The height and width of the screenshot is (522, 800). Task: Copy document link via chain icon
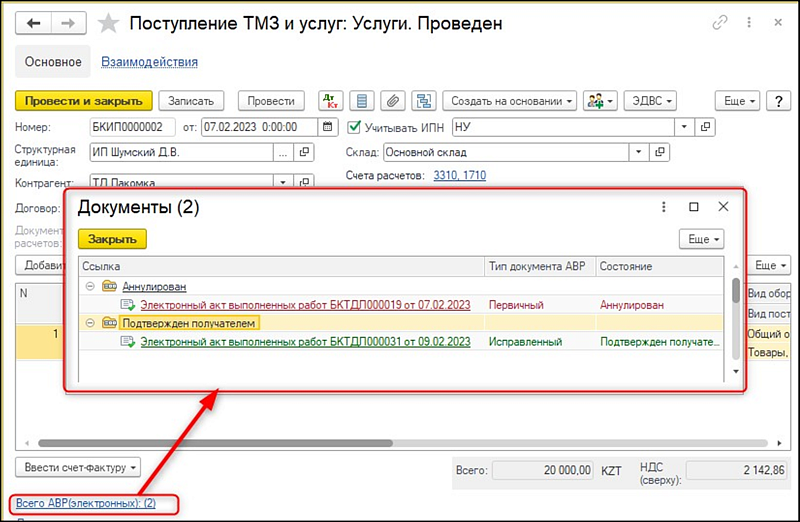[x=719, y=22]
